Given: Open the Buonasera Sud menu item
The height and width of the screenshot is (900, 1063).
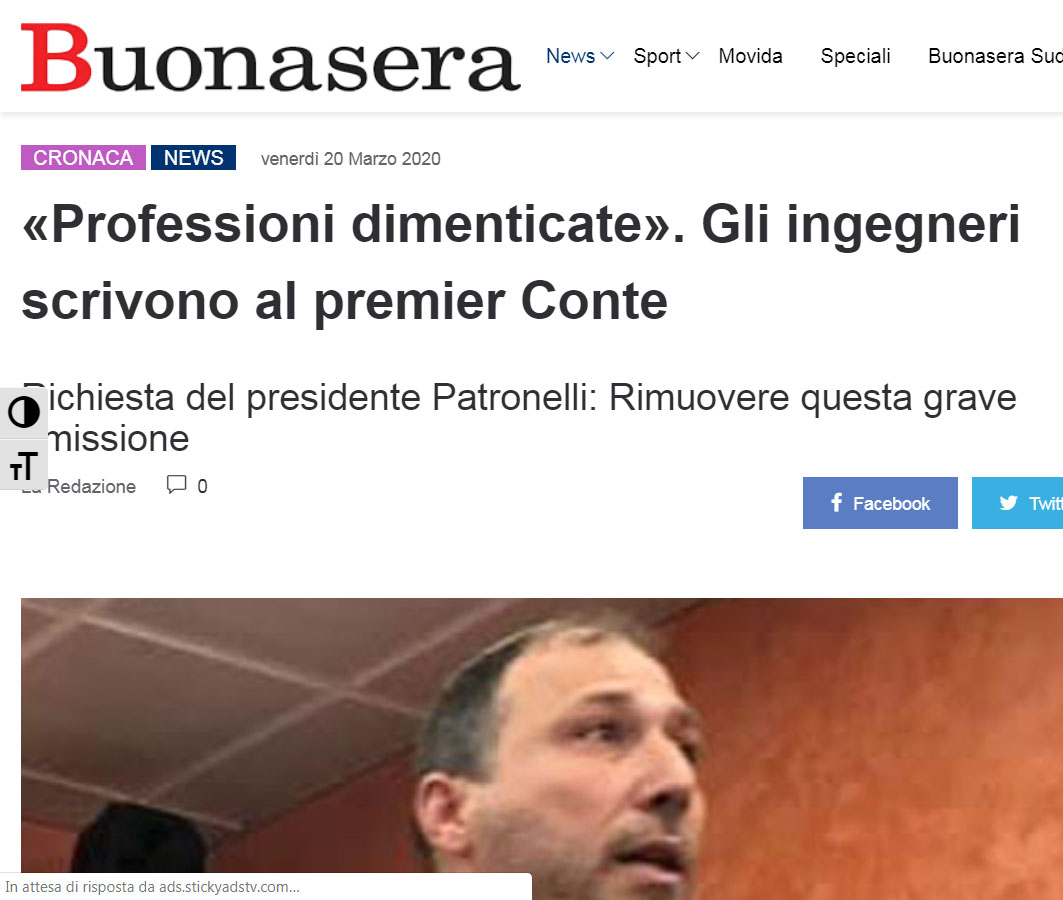Looking at the screenshot, I should tap(995, 56).
